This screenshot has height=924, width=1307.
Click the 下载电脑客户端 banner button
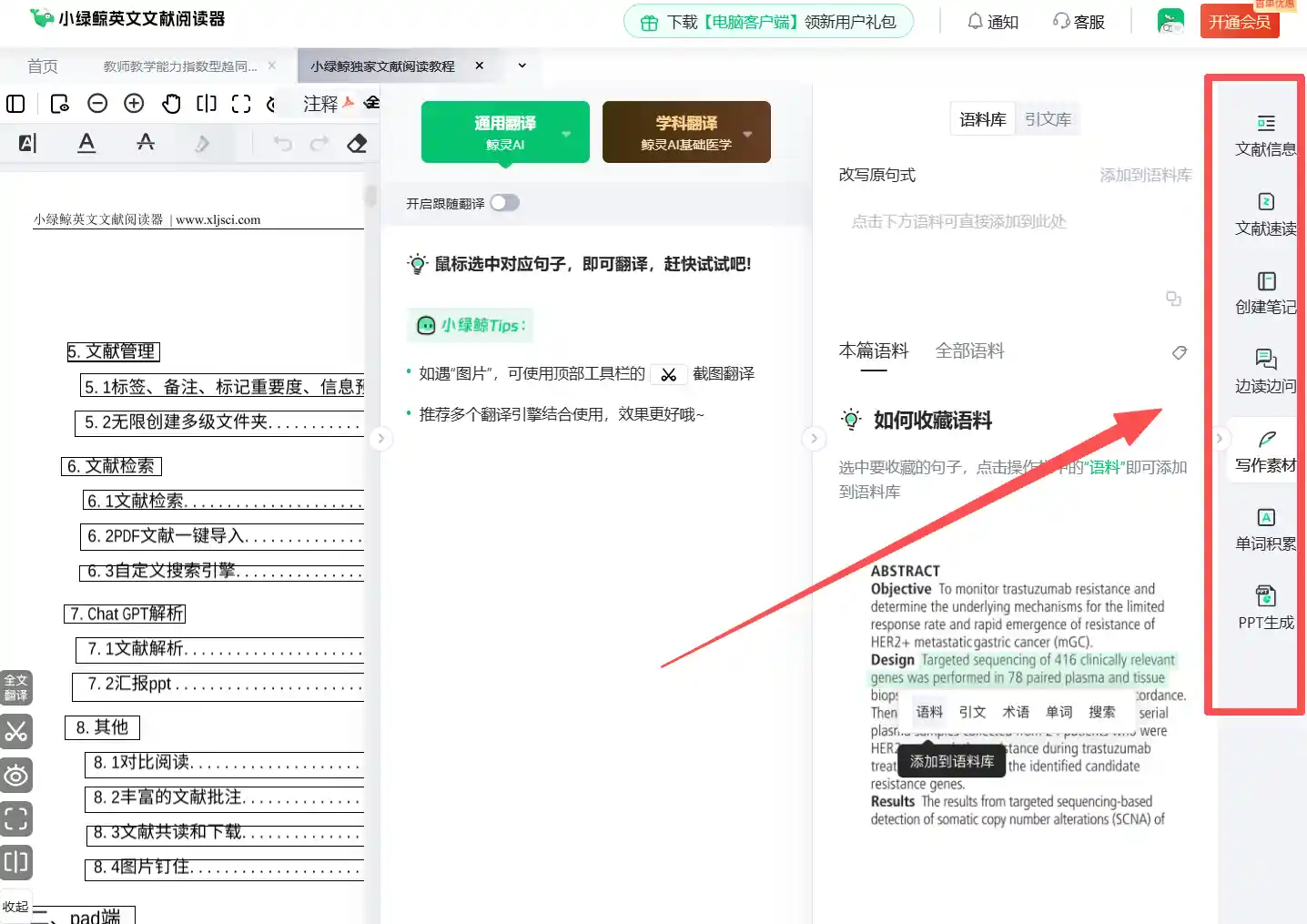768,22
